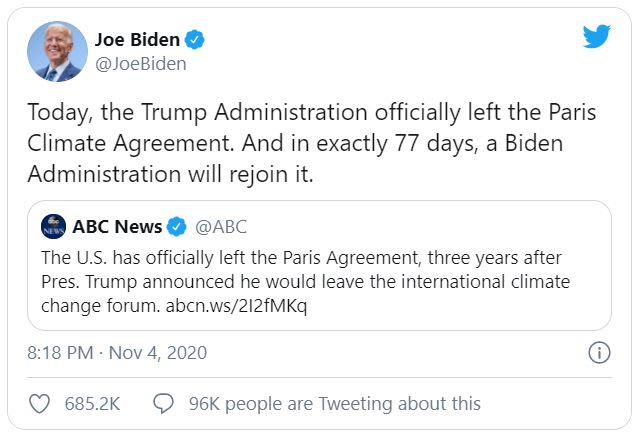Open the @JoeBiden handle link

tap(141, 64)
